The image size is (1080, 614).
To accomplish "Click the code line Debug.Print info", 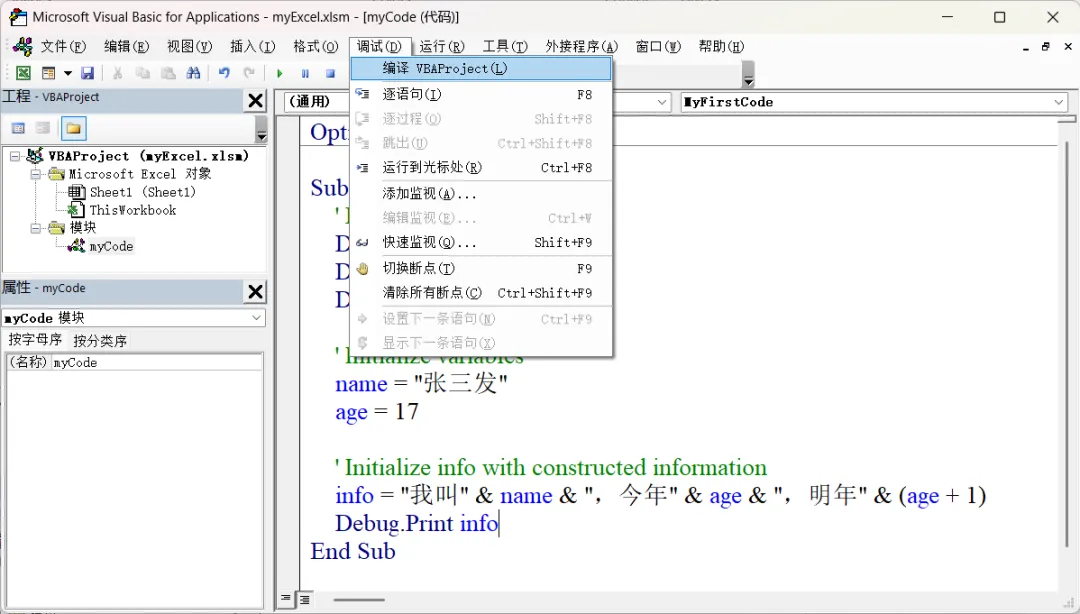I will click(x=417, y=524).
